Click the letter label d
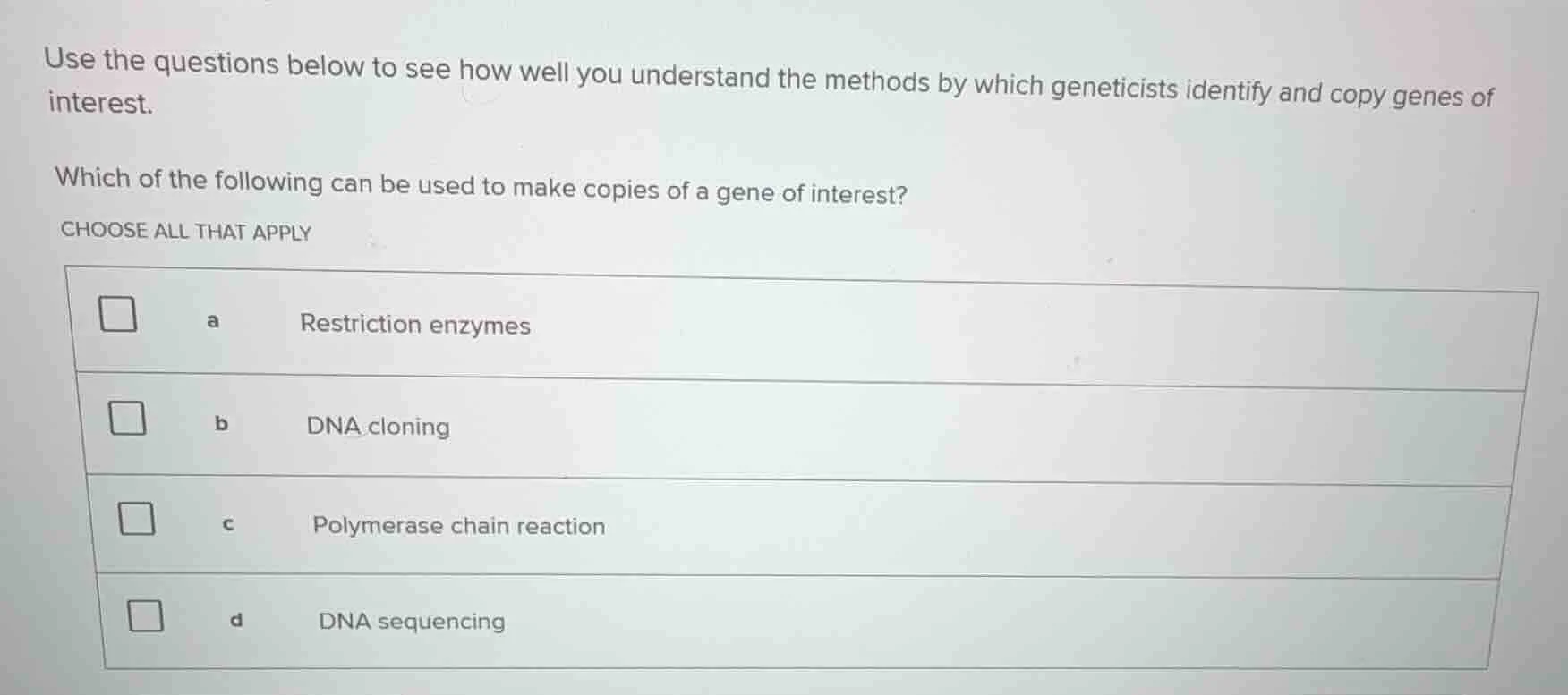Screen dimensions: 1568x695 [236, 619]
